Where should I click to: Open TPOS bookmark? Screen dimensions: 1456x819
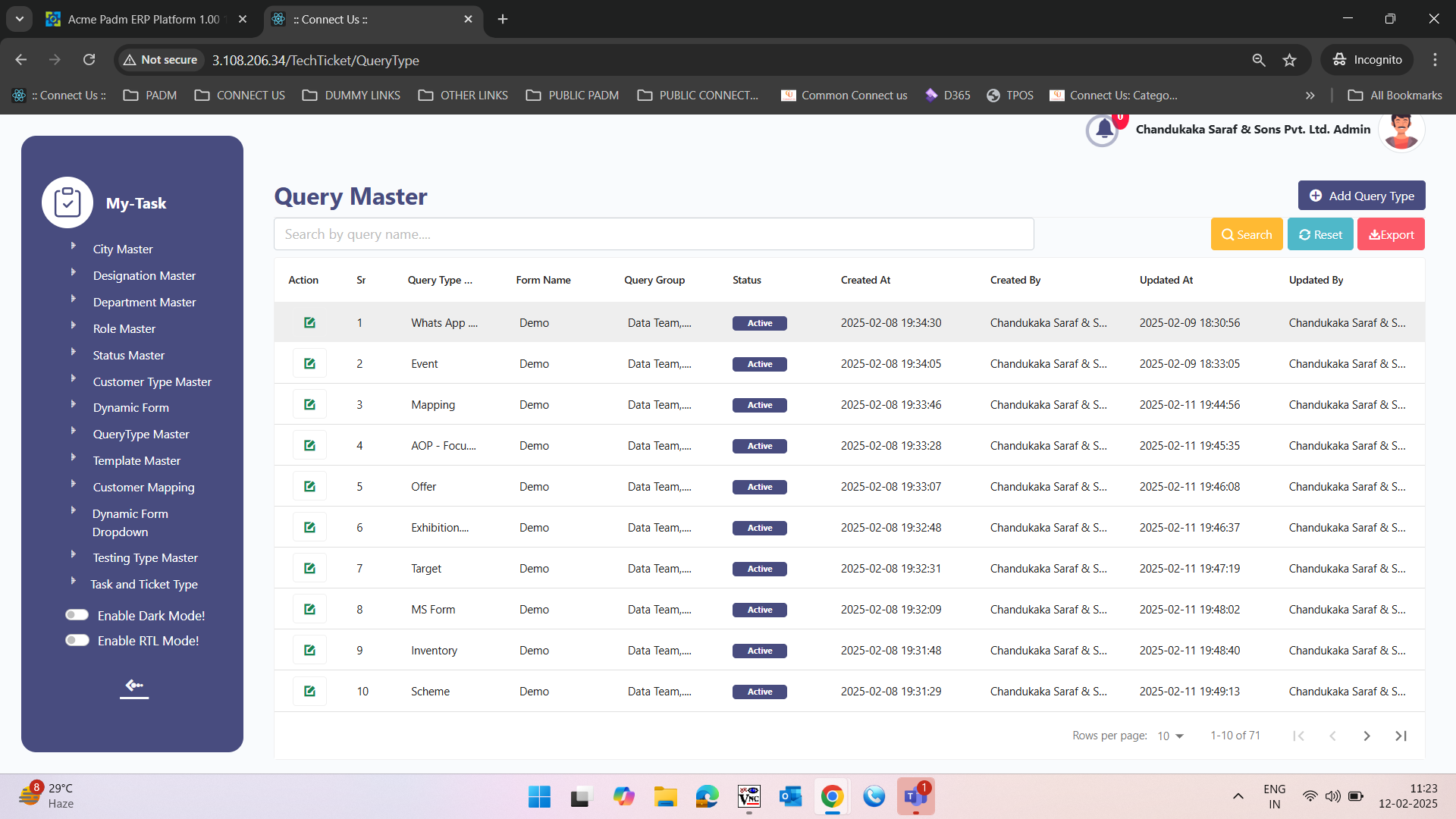click(x=1010, y=96)
